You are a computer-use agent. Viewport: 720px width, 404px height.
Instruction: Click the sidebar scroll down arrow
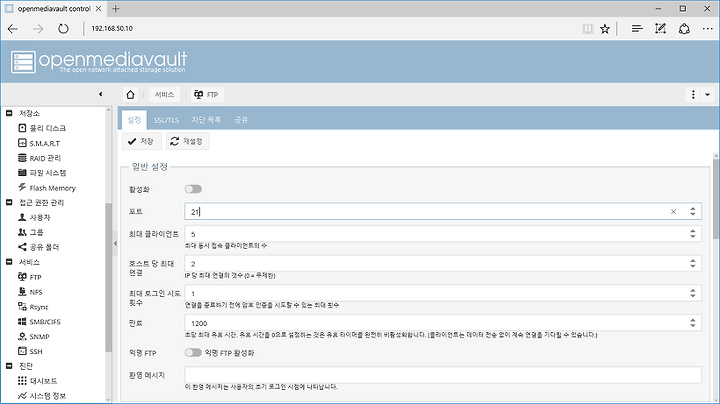point(108,399)
